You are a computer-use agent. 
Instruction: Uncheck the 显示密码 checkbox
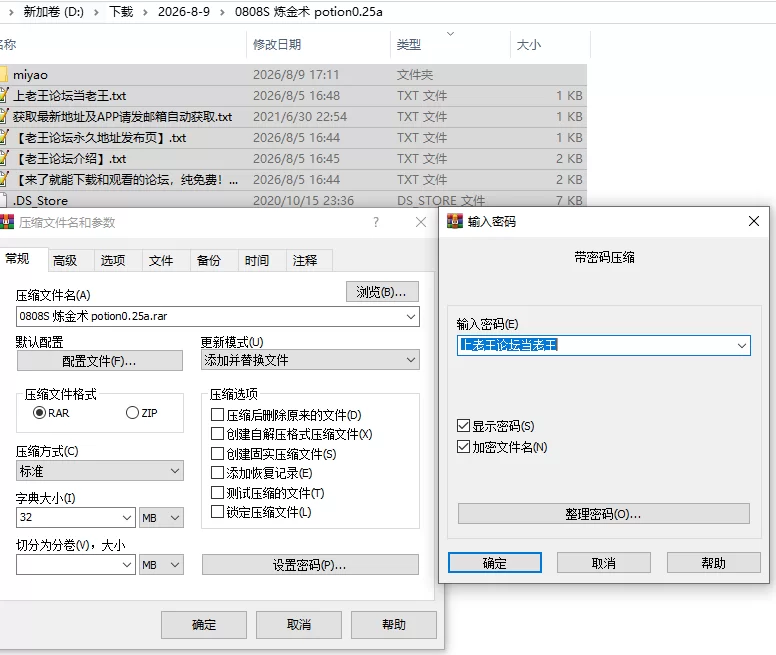tap(463, 425)
